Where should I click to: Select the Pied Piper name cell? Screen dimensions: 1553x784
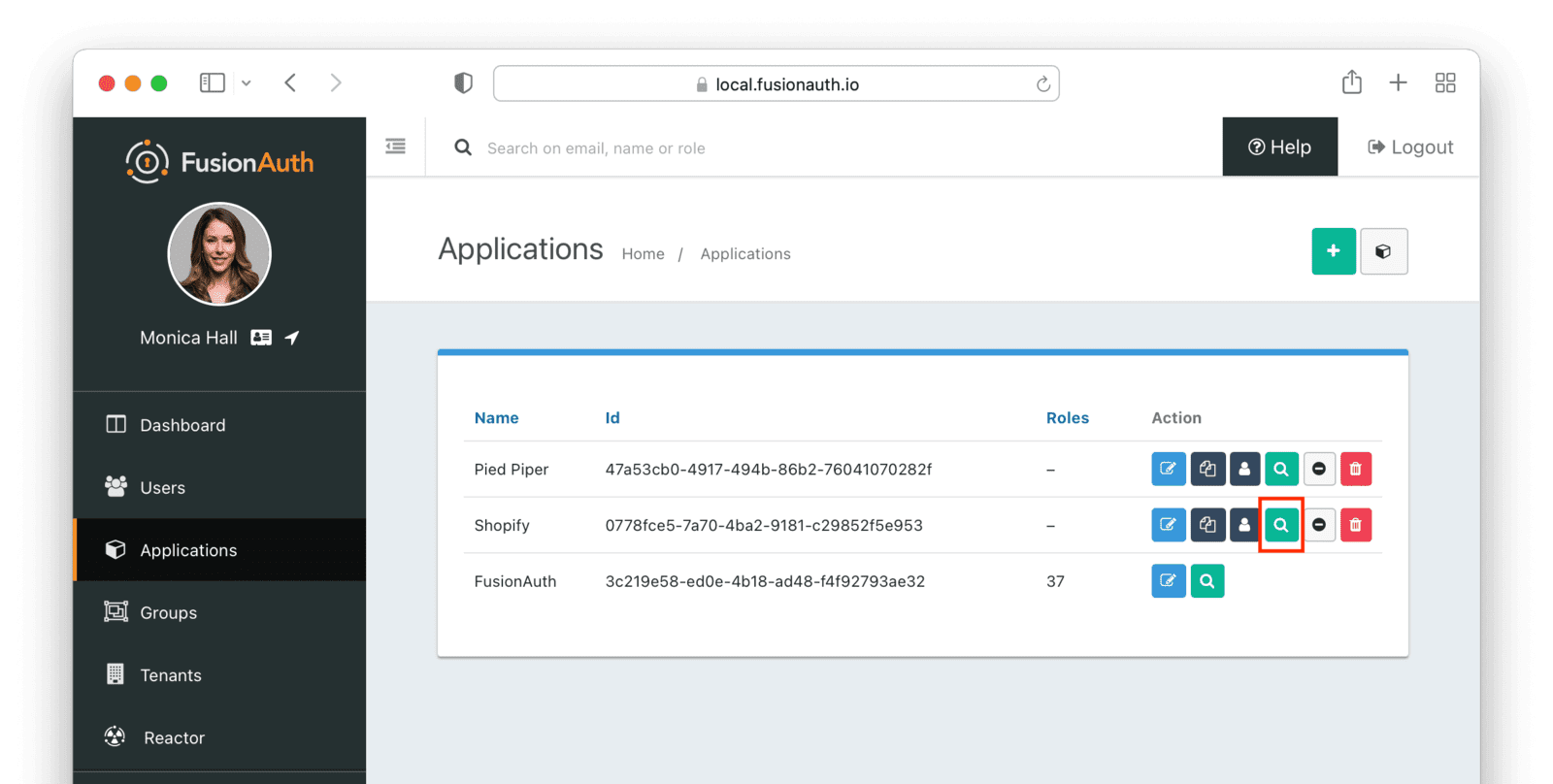tap(512, 470)
